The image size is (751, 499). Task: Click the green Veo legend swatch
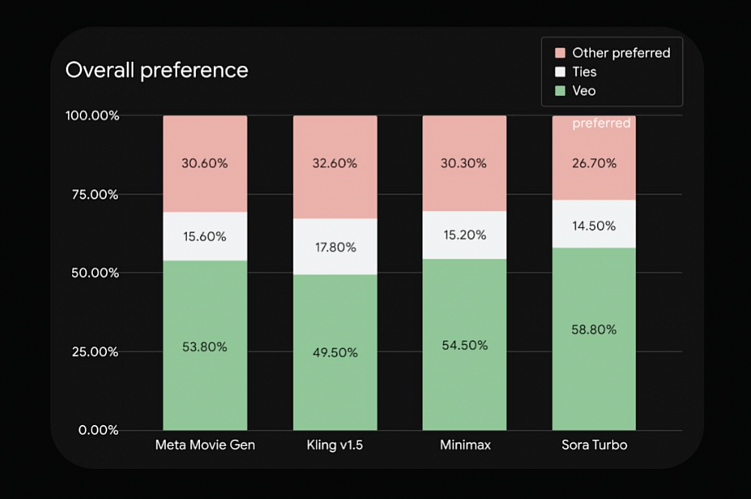point(559,91)
